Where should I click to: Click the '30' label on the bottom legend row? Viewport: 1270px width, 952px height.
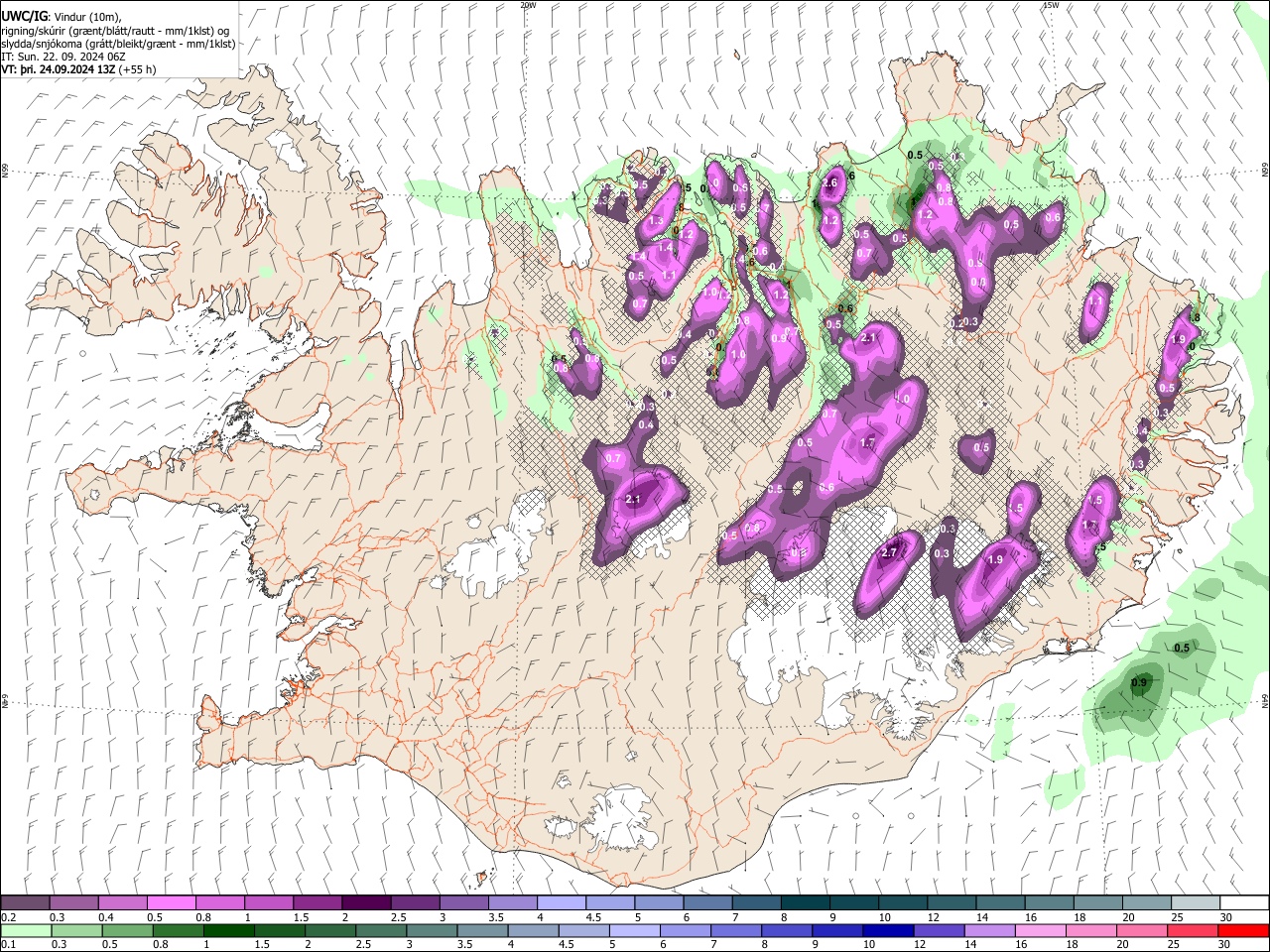coord(1222,945)
